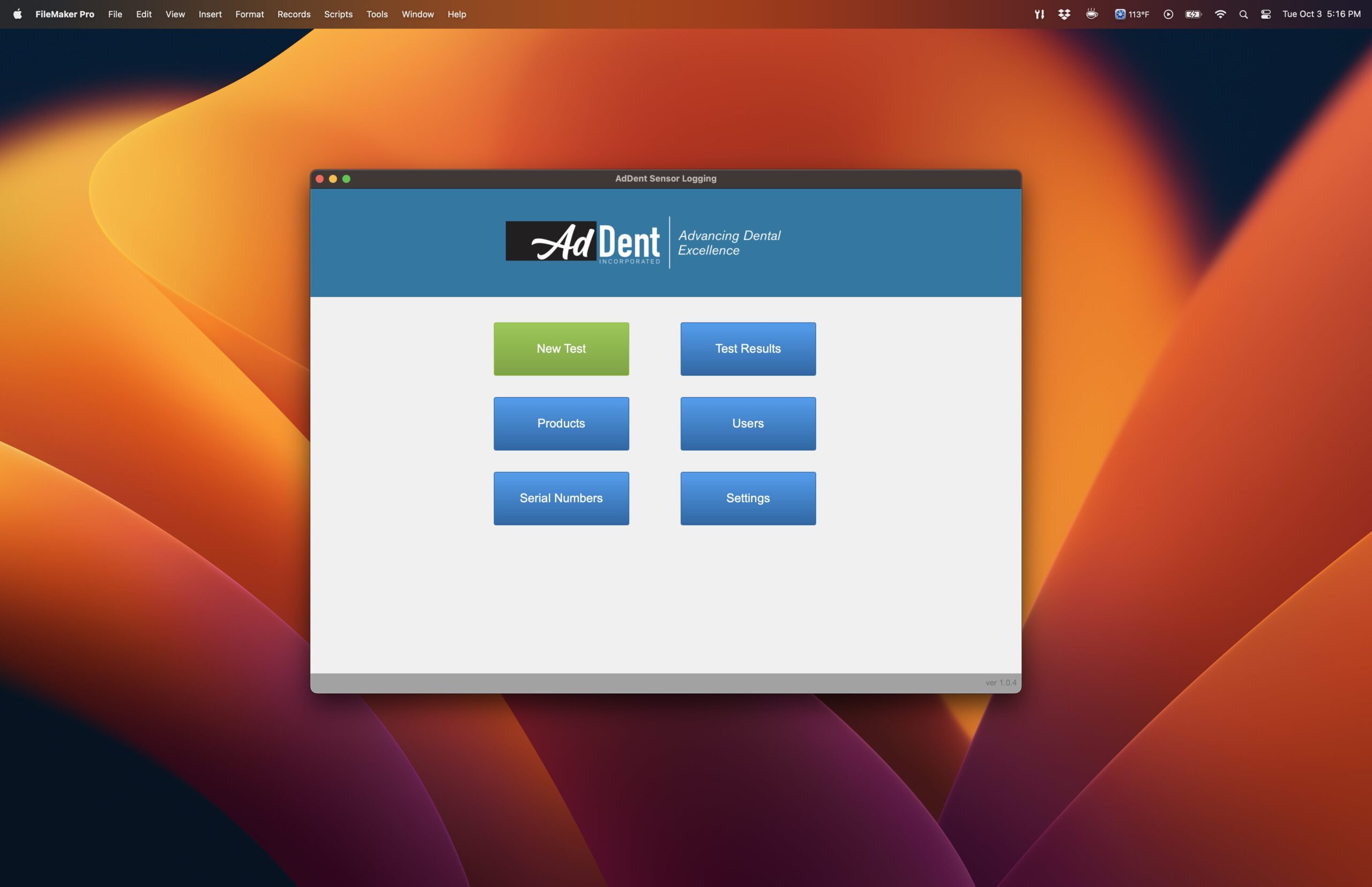Click the play circle menu bar icon
This screenshot has height=887, width=1372.
click(x=1168, y=14)
